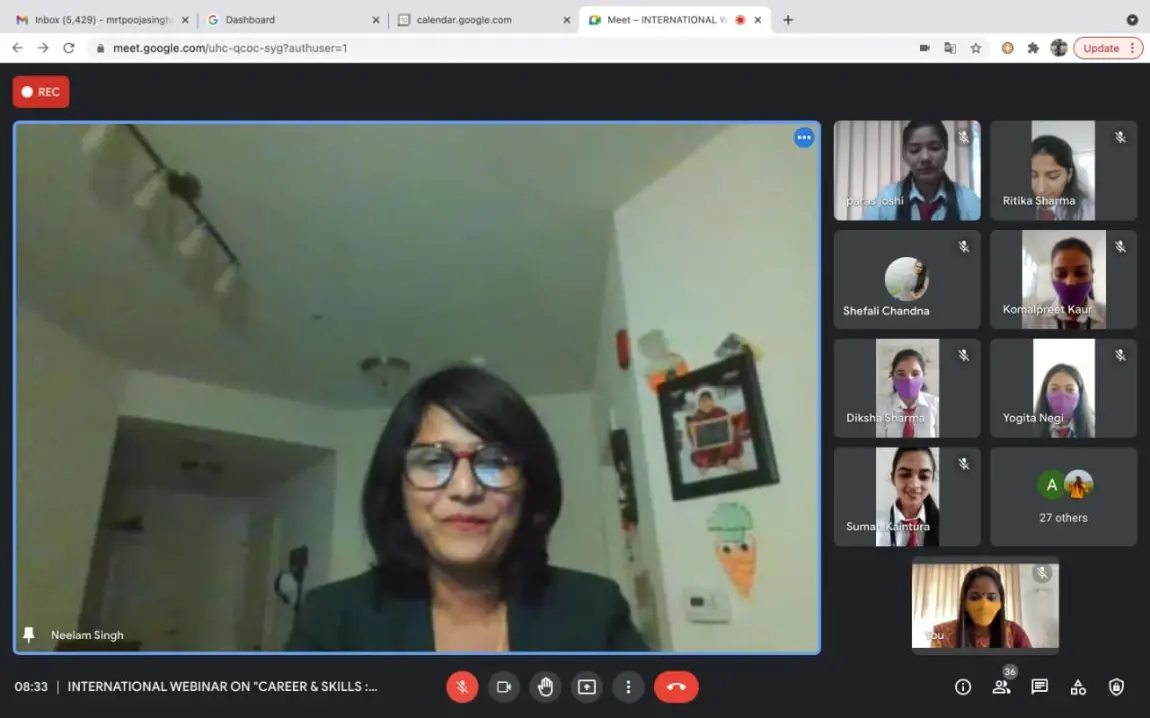The width and height of the screenshot is (1150, 718).
Task: Click the present screen icon
Action: 587,687
